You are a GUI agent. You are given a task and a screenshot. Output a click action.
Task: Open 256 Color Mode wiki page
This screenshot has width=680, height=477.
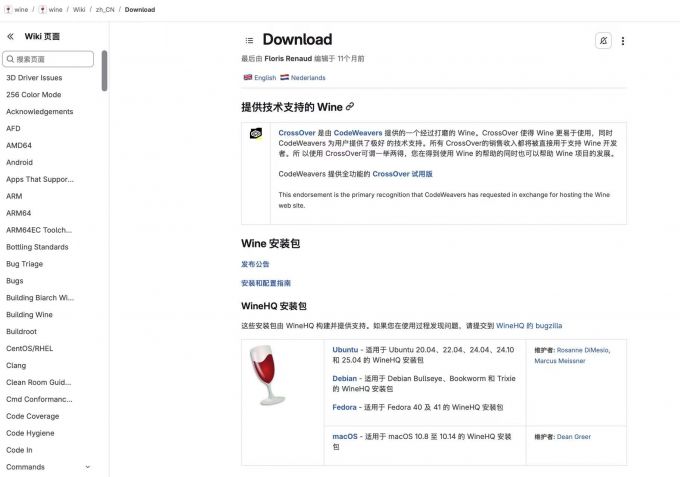pyautogui.click(x=33, y=95)
